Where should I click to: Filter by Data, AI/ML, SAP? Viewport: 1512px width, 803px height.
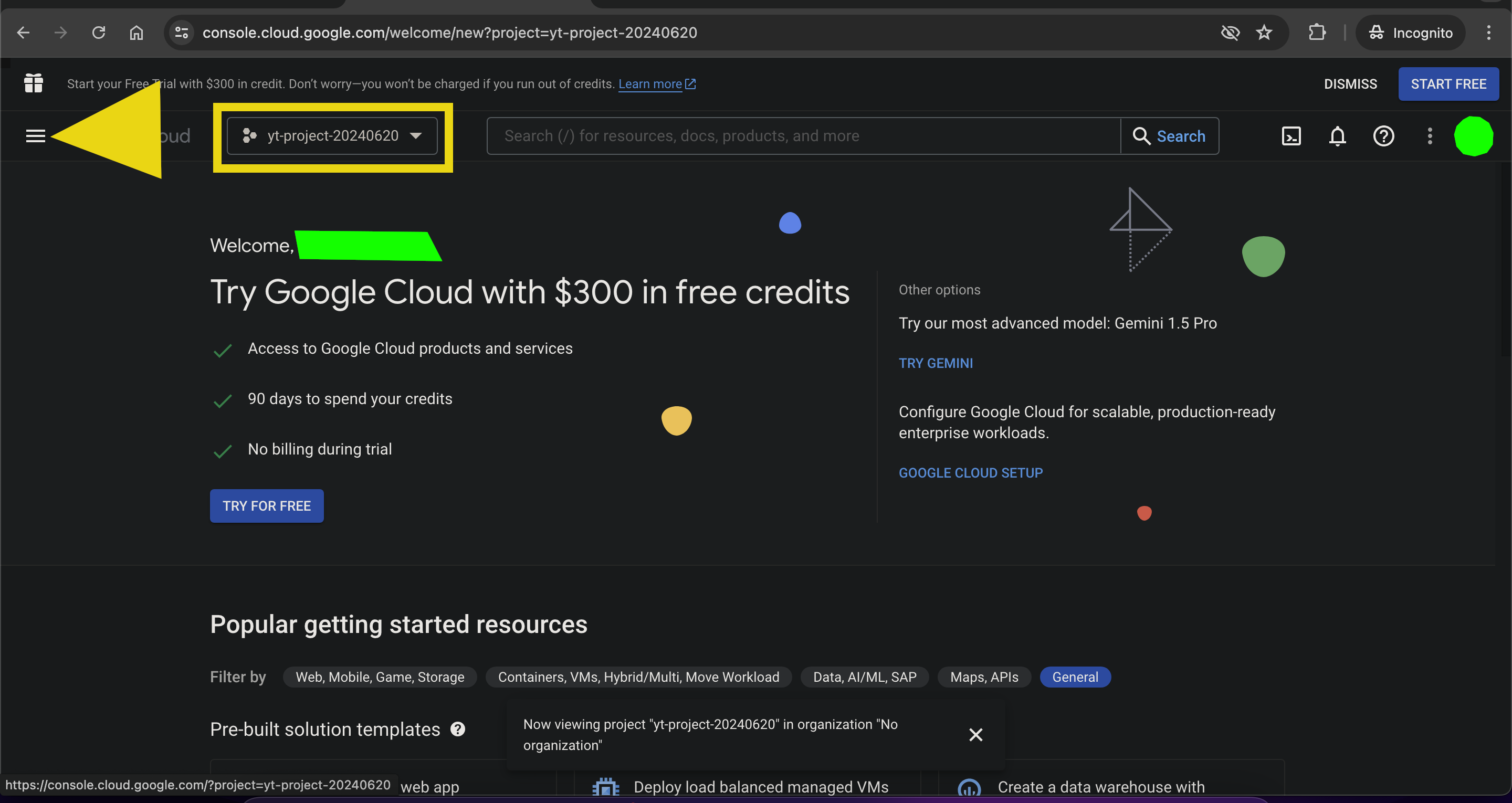click(x=865, y=678)
